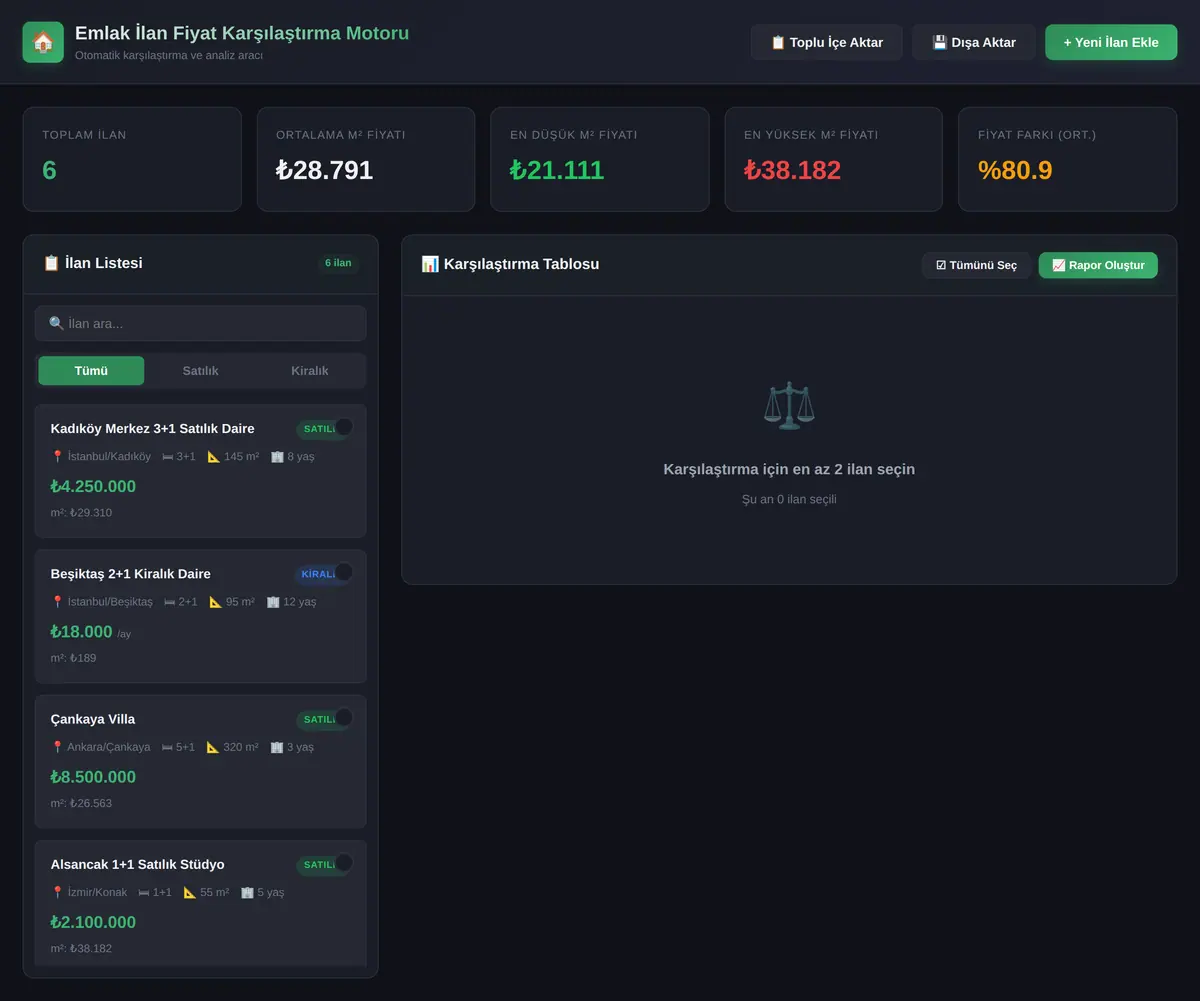Click the Kadıköy Merkez 3+1 Satılık Daire title
The width and height of the screenshot is (1200, 1001).
point(153,429)
